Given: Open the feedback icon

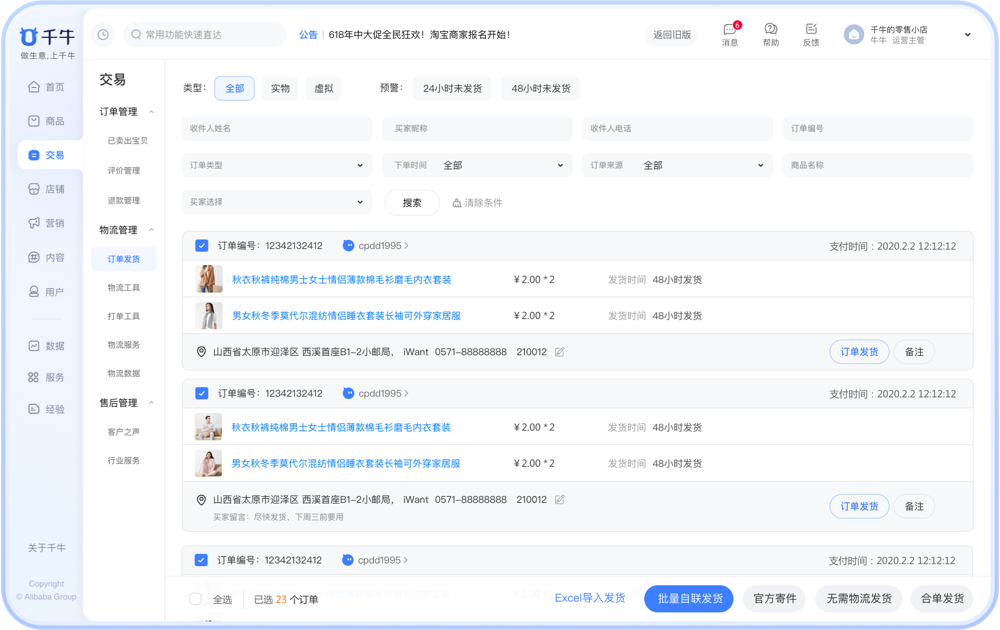Looking at the screenshot, I should point(810,30).
